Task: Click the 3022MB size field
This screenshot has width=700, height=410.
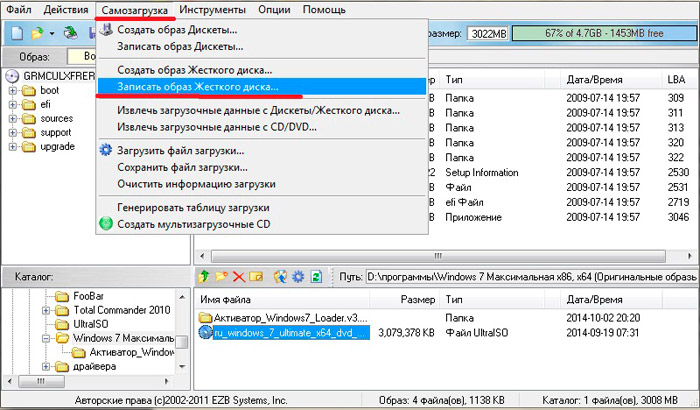Action: 488,33
